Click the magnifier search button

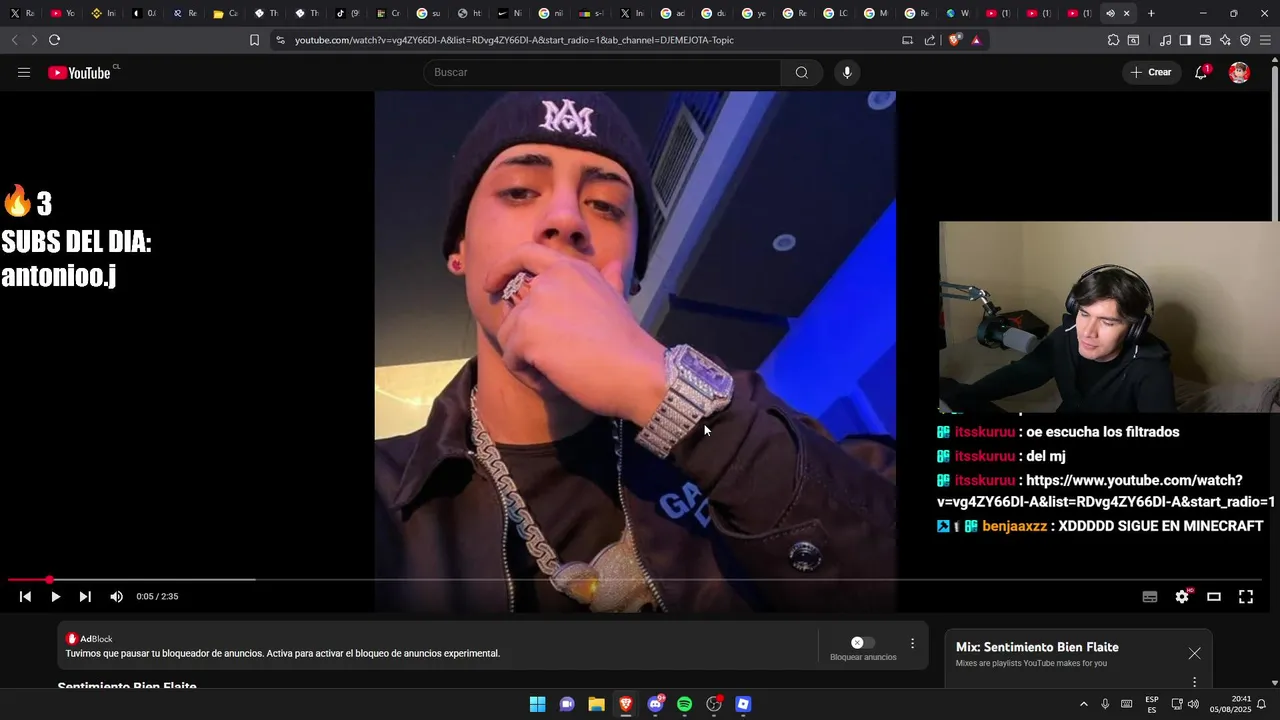tap(802, 72)
